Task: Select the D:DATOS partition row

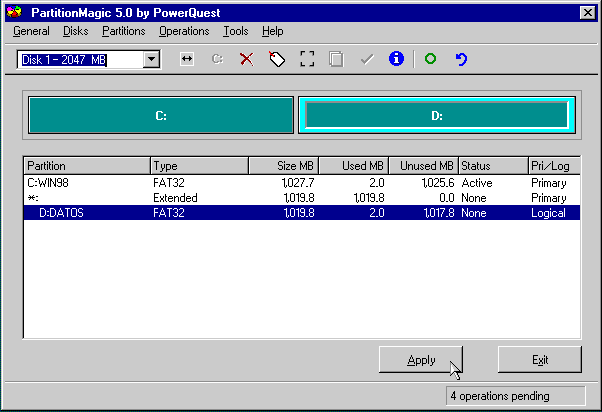Action: (x=302, y=213)
